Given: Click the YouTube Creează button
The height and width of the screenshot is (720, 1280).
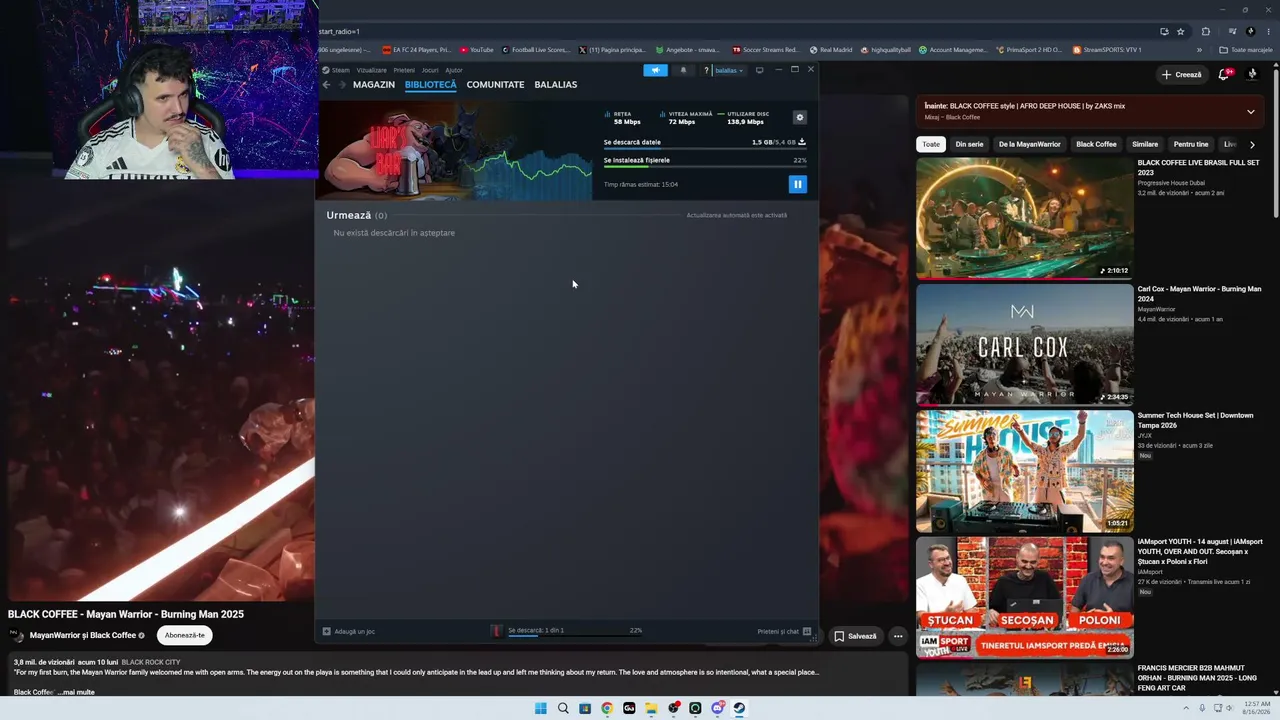Looking at the screenshot, I should tap(1181, 75).
